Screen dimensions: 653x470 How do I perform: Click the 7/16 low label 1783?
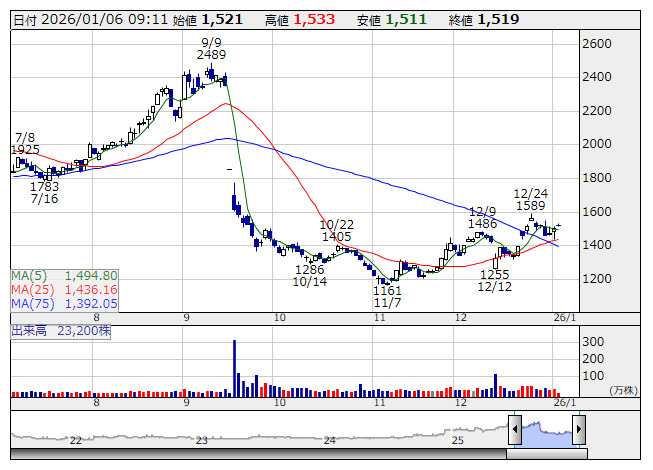pyautogui.click(x=44, y=186)
